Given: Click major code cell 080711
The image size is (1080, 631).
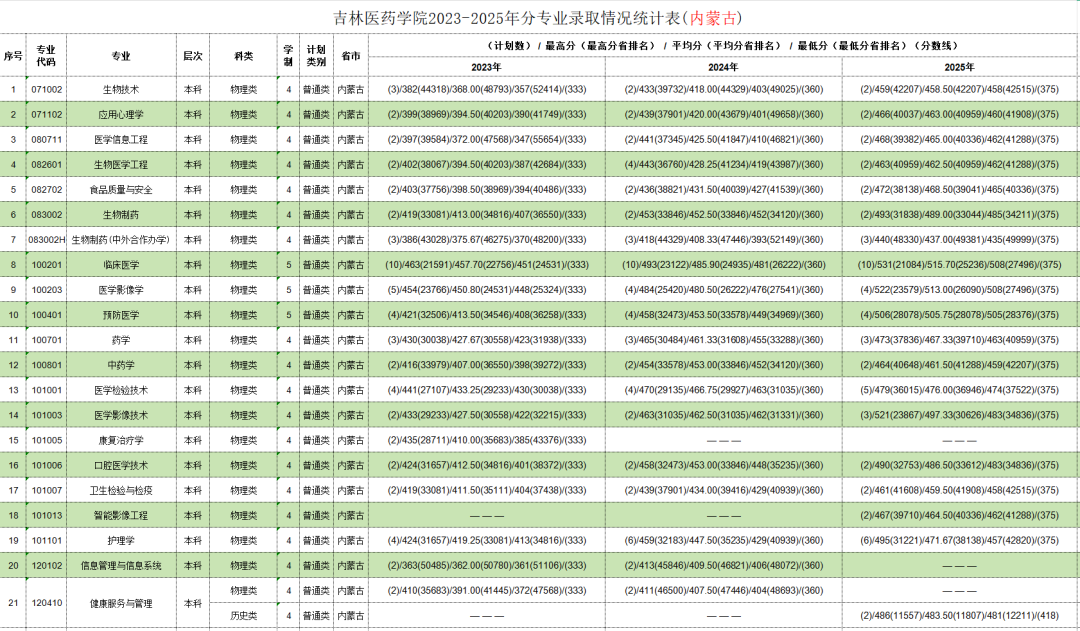Looking at the screenshot, I should coord(46,139).
